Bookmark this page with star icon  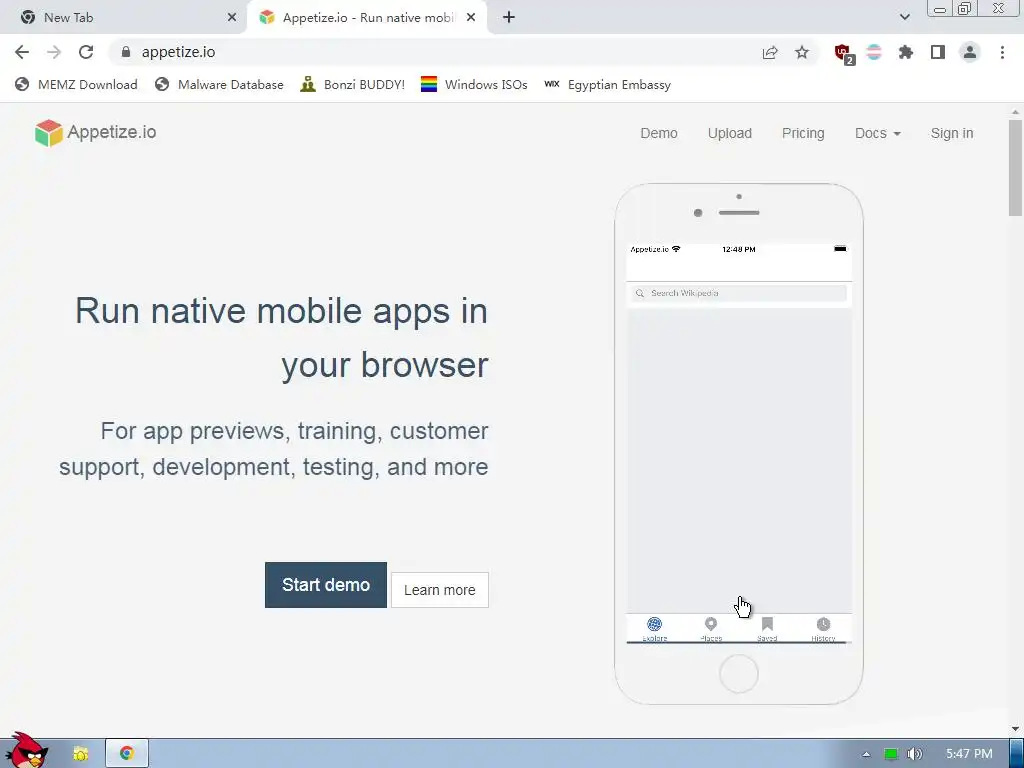(802, 52)
